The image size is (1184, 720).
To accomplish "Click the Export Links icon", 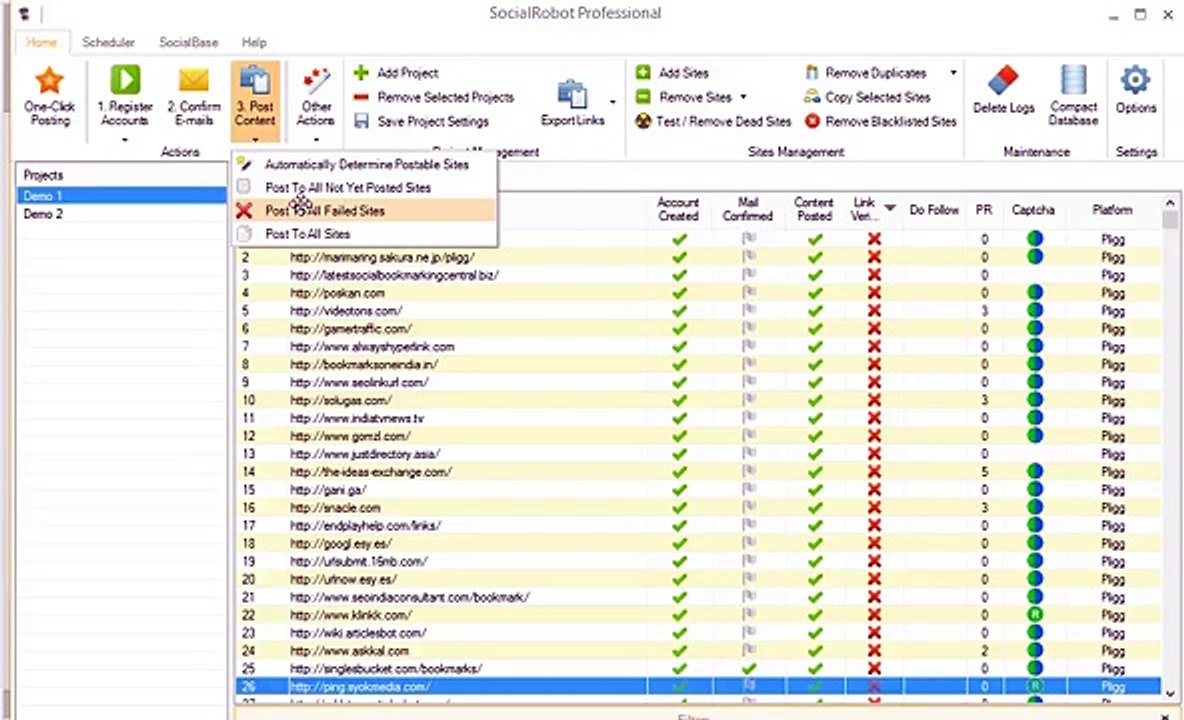I will click(x=572, y=94).
